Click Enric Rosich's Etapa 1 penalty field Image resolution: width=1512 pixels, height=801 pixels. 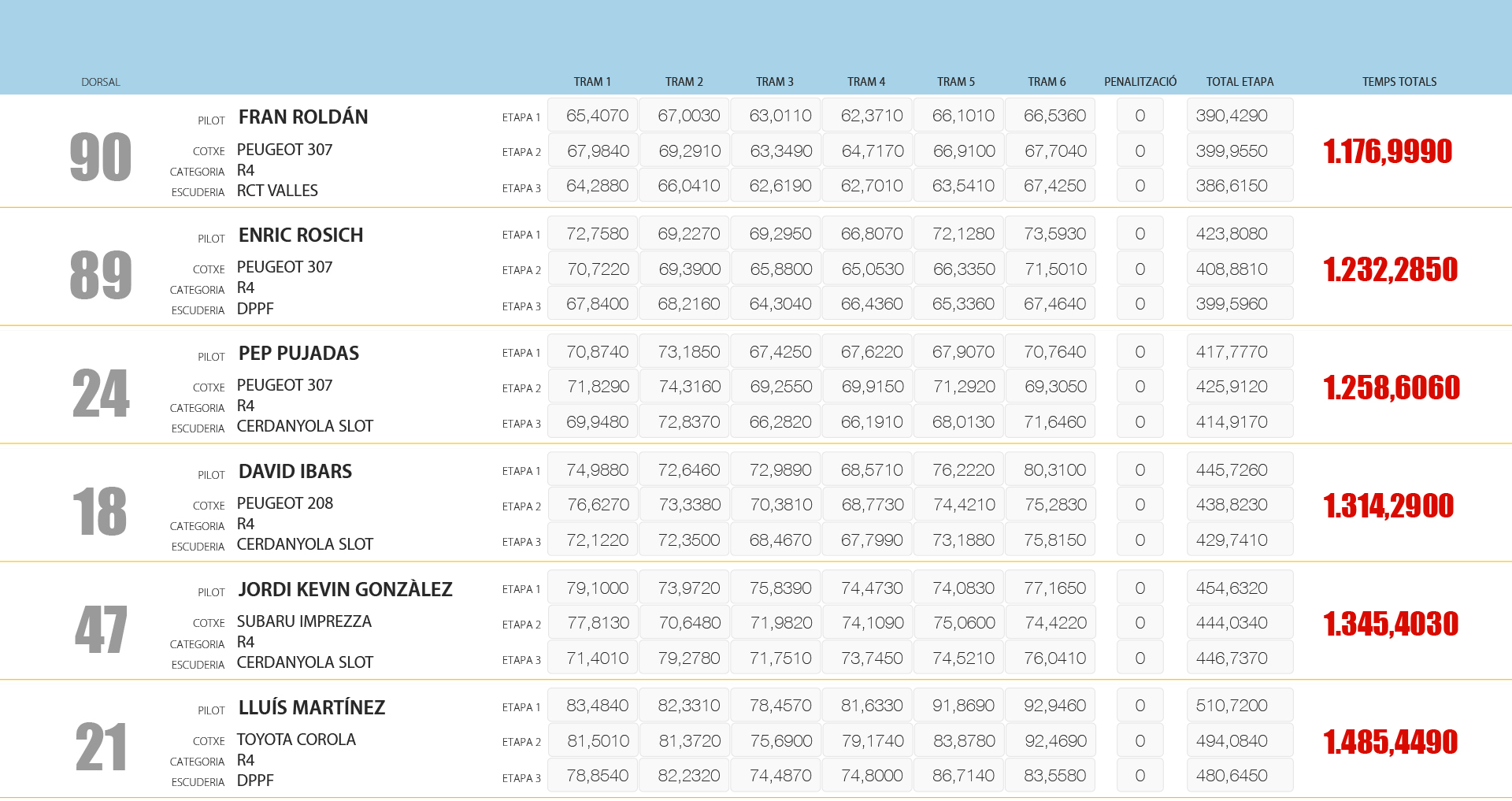point(1140,234)
